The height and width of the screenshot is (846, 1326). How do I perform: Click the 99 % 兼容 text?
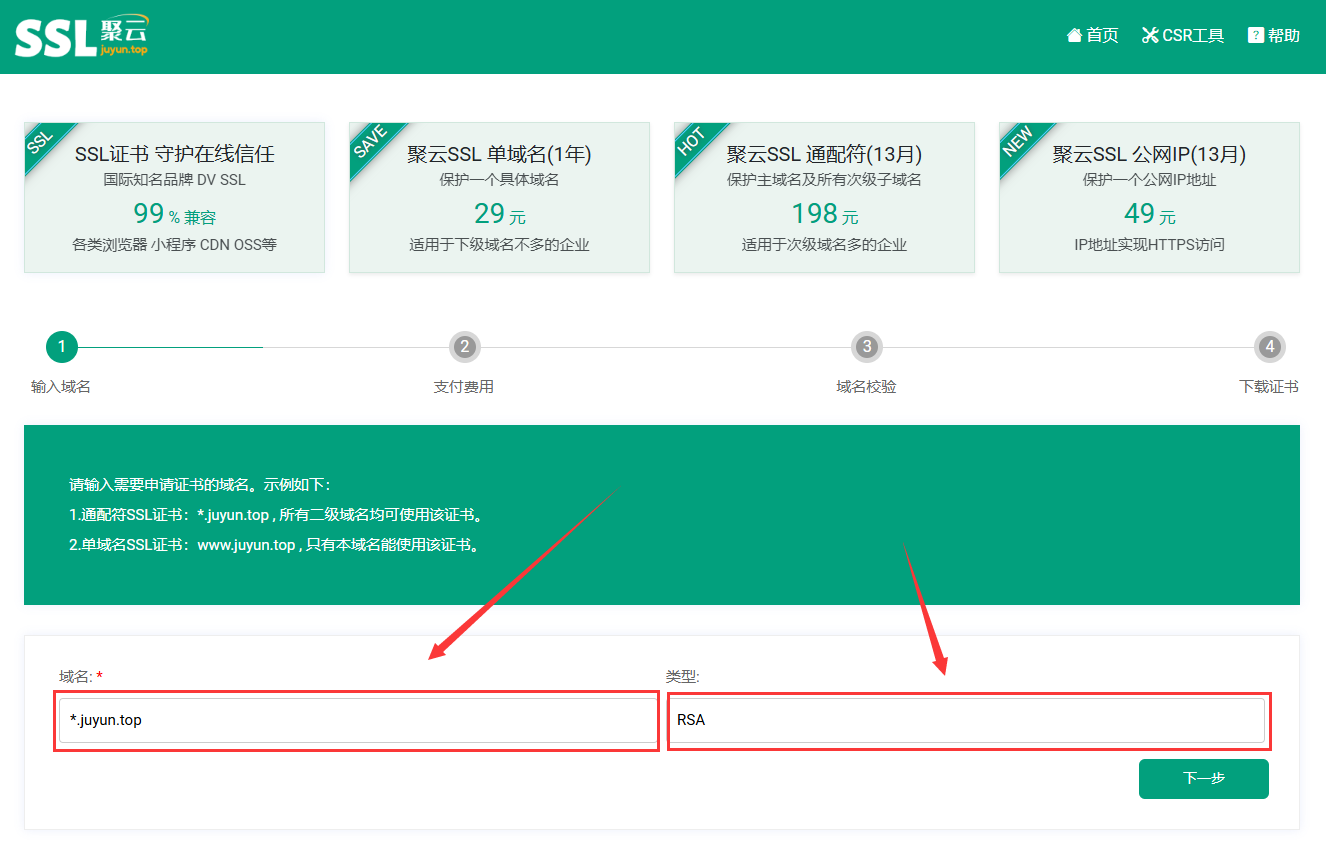coord(174,214)
